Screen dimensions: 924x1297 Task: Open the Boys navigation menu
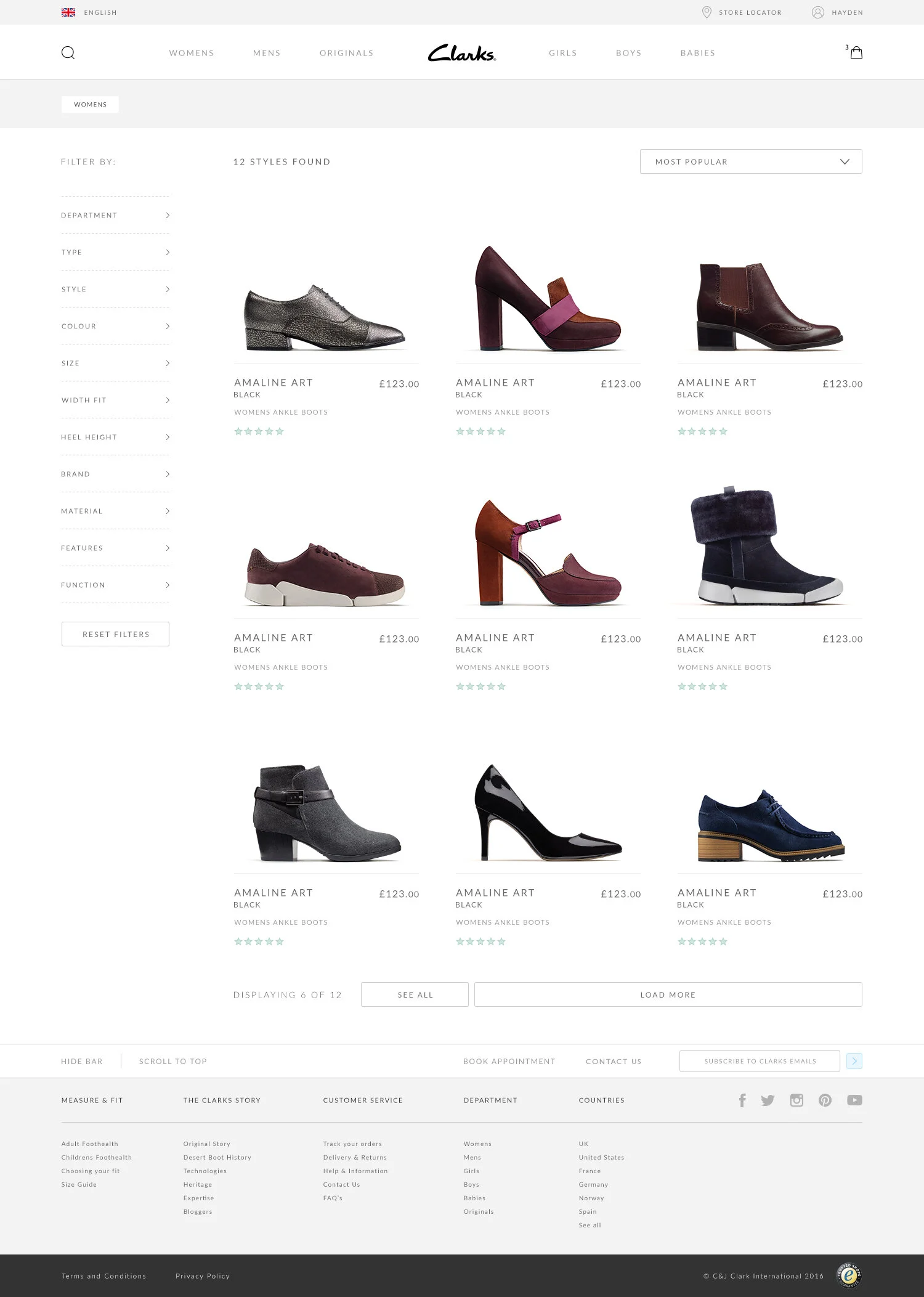point(629,53)
